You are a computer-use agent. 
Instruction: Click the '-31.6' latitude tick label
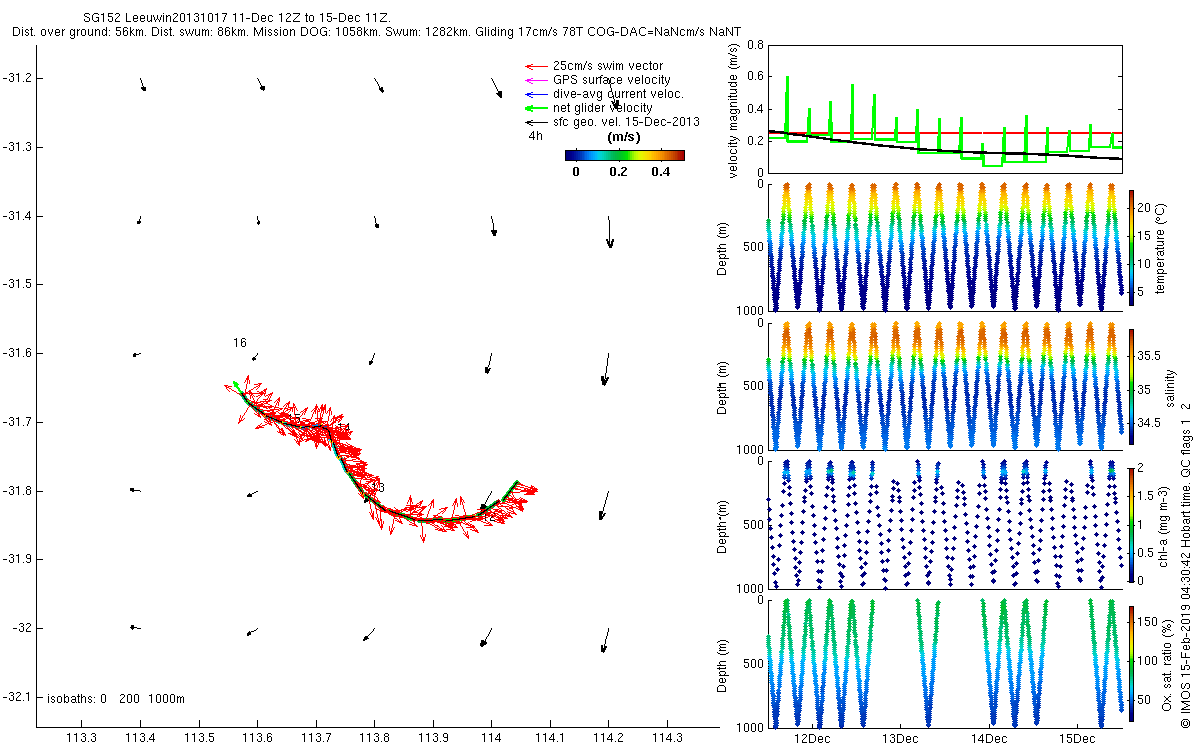18,353
